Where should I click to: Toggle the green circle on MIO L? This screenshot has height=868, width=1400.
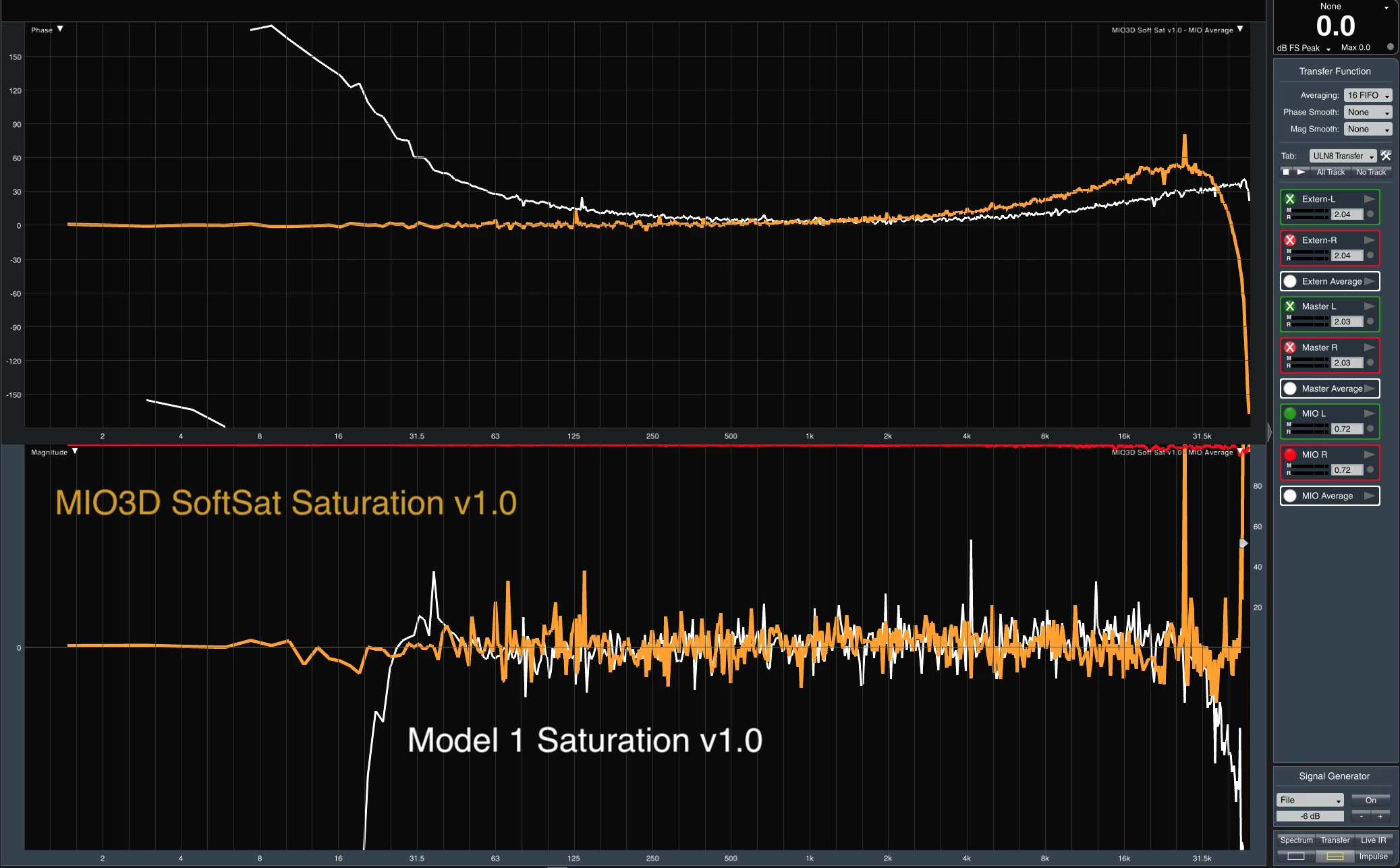coord(1290,413)
